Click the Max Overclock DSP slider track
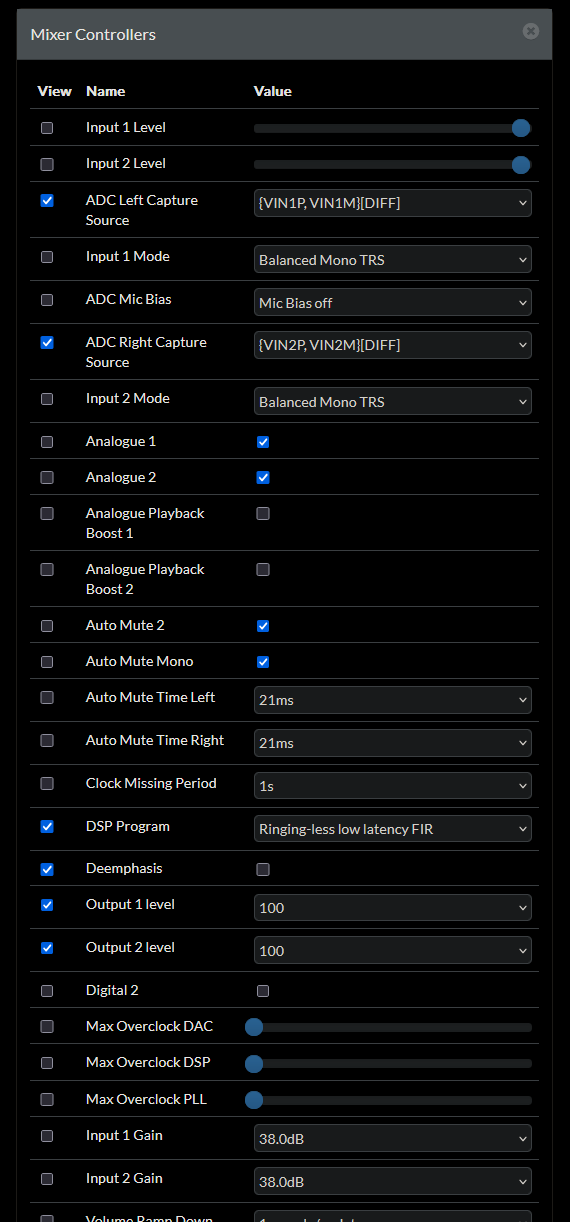The height and width of the screenshot is (1222, 570). 393,1063
